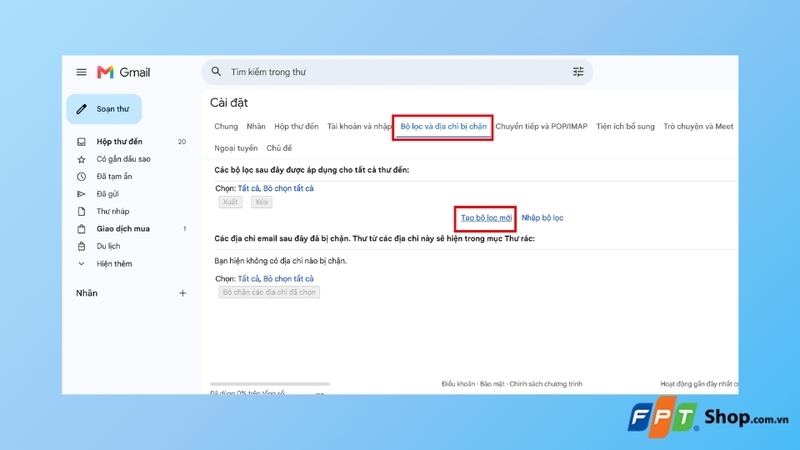
Task: Click the luggage icon beside Du lịch
Action: click(x=81, y=246)
